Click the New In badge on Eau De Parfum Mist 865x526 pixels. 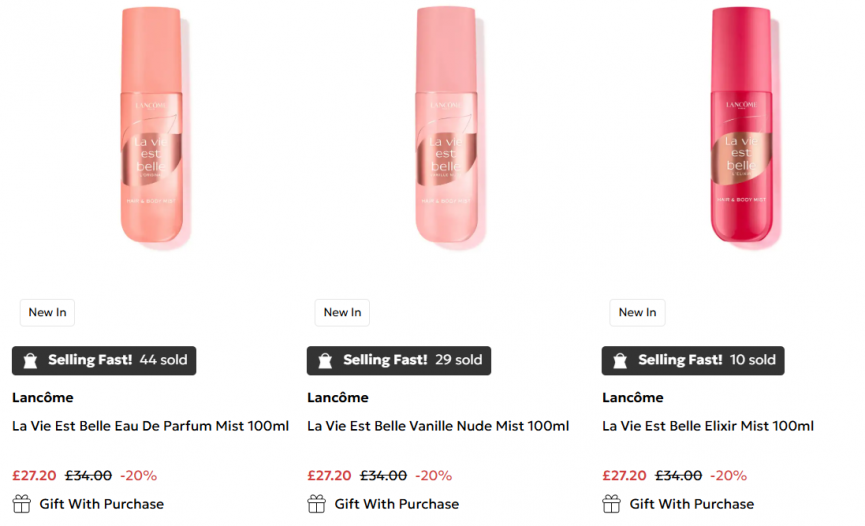(47, 312)
